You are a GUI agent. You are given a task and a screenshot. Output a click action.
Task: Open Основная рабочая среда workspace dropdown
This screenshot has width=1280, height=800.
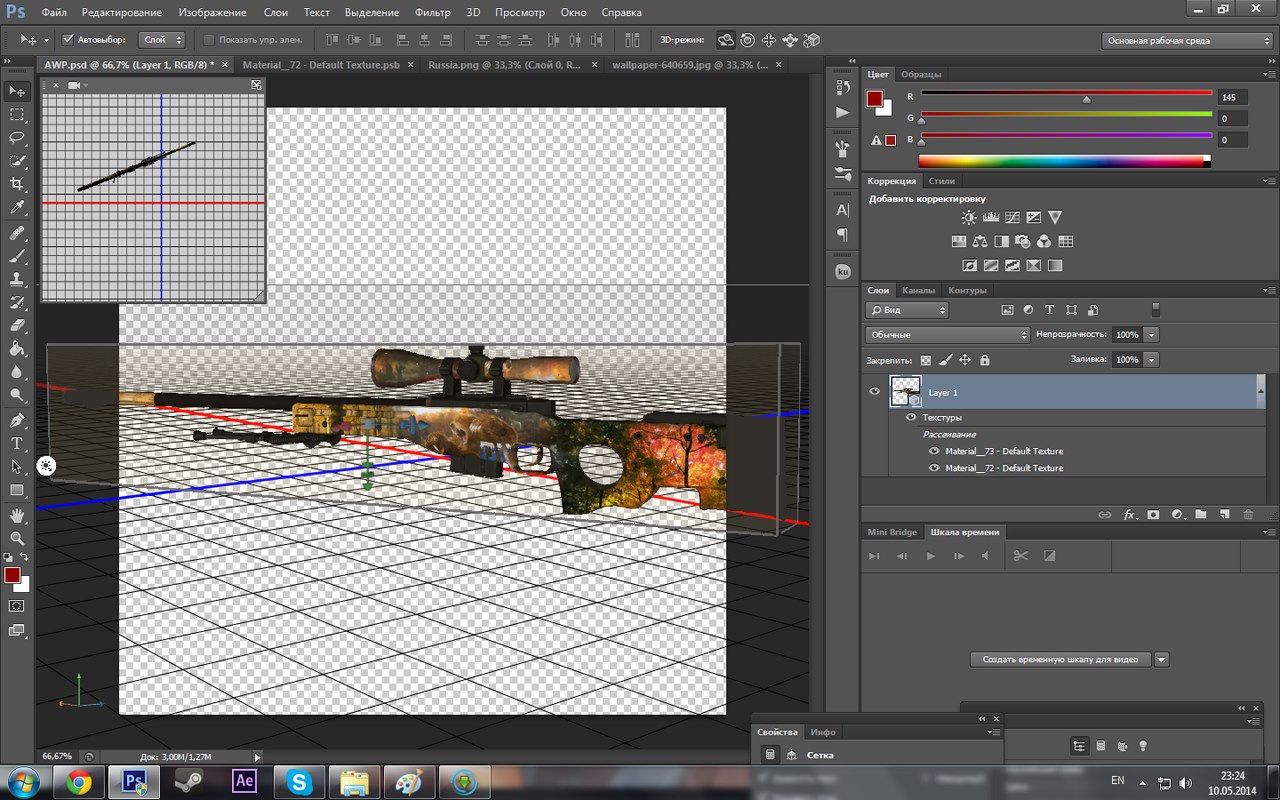pos(1187,41)
